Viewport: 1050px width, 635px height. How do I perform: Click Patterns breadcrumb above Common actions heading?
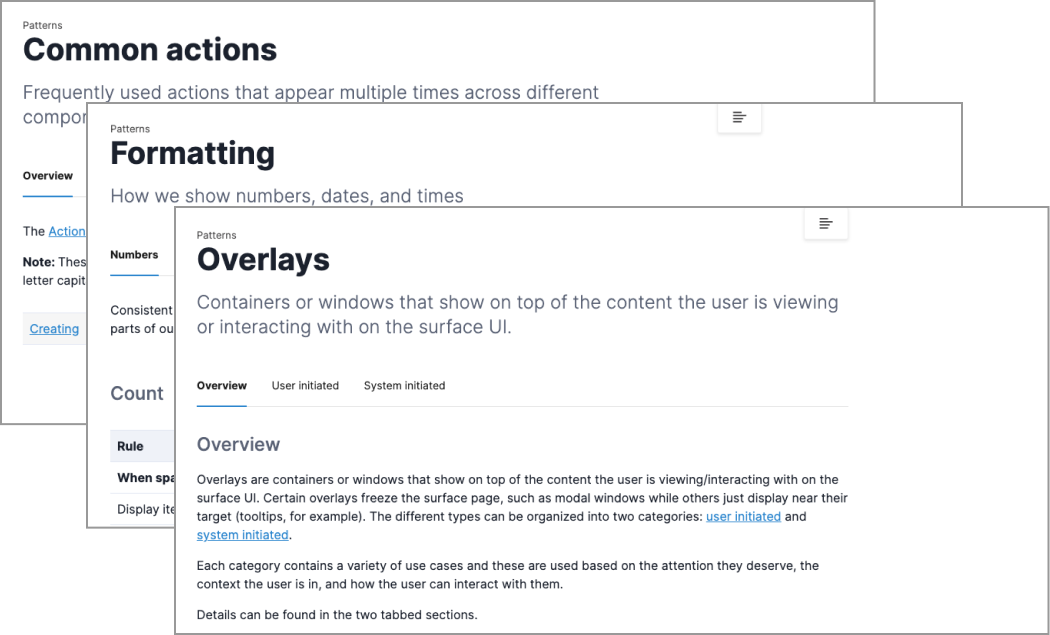click(42, 25)
